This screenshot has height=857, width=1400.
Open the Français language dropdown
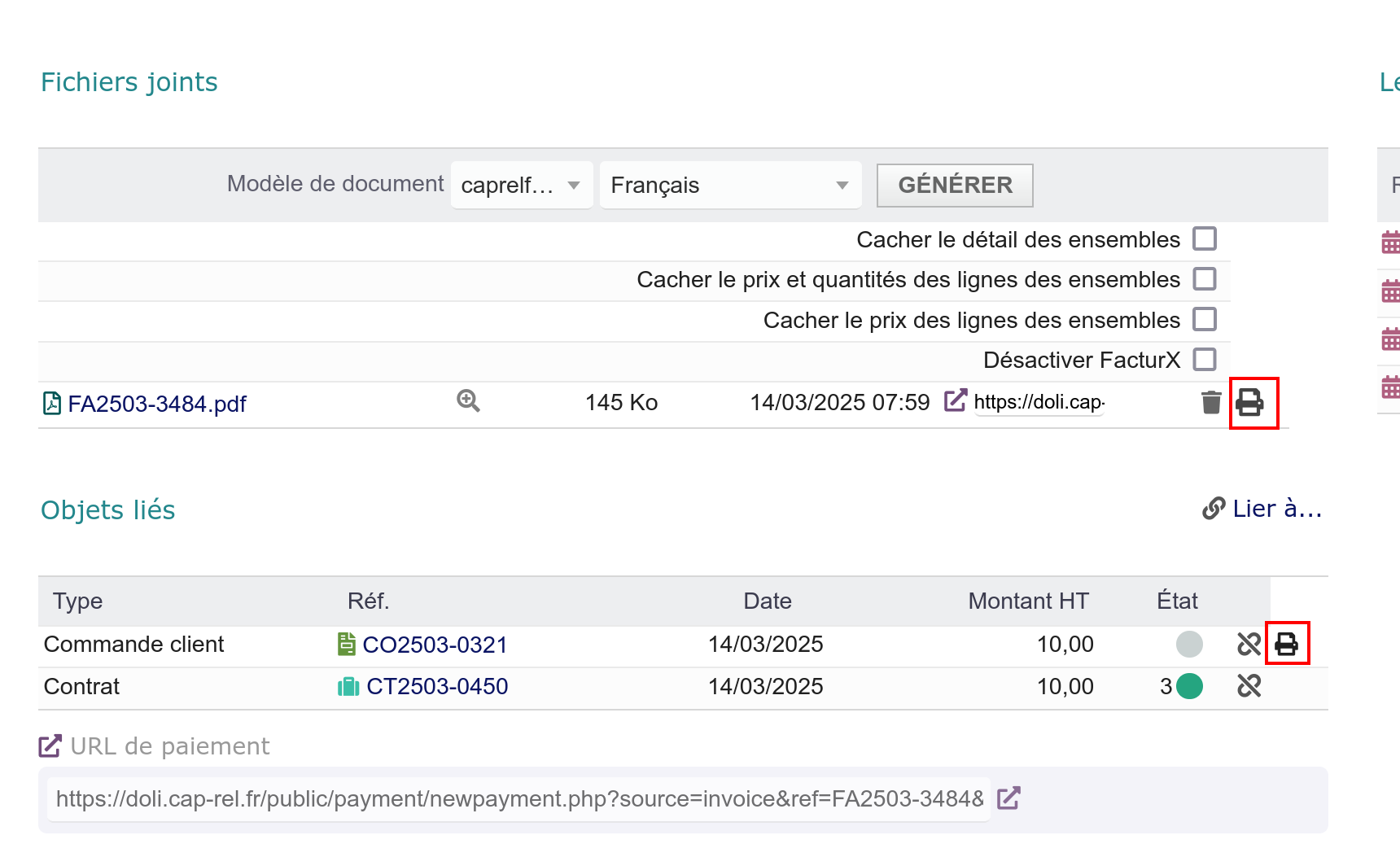tap(730, 185)
